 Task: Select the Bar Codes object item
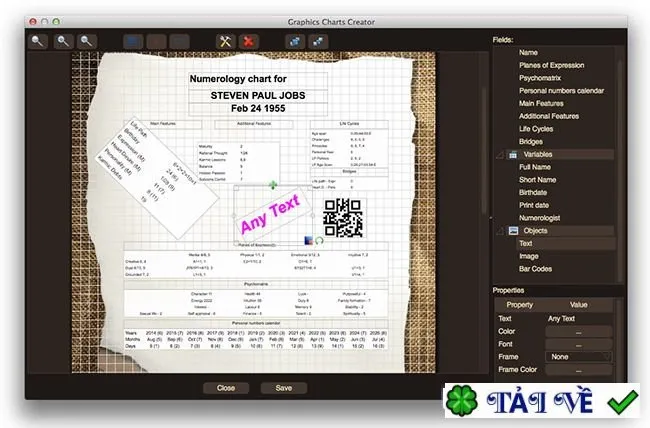click(x=535, y=269)
